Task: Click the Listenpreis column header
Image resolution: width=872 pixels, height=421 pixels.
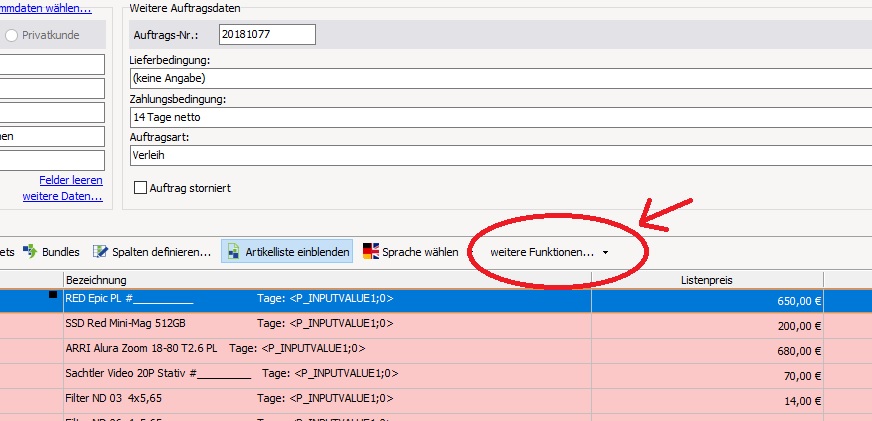Action: pyautogui.click(x=707, y=280)
